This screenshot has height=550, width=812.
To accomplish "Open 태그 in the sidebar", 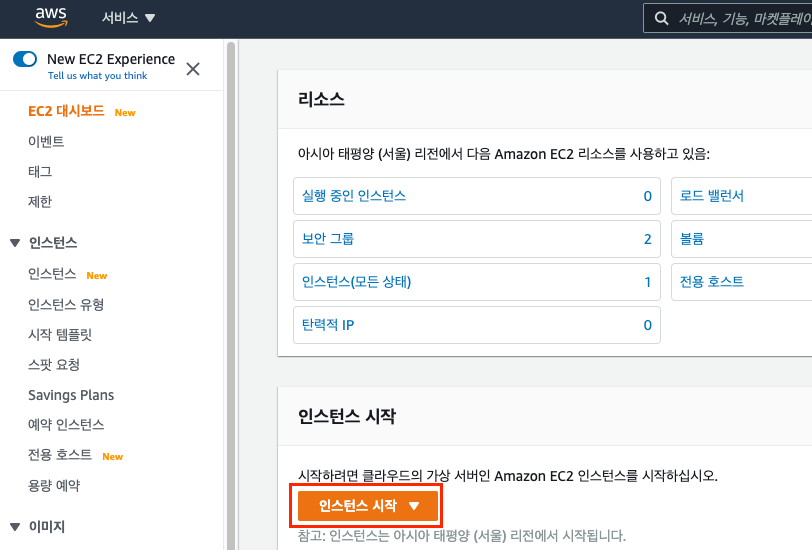I will coord(40,171).
